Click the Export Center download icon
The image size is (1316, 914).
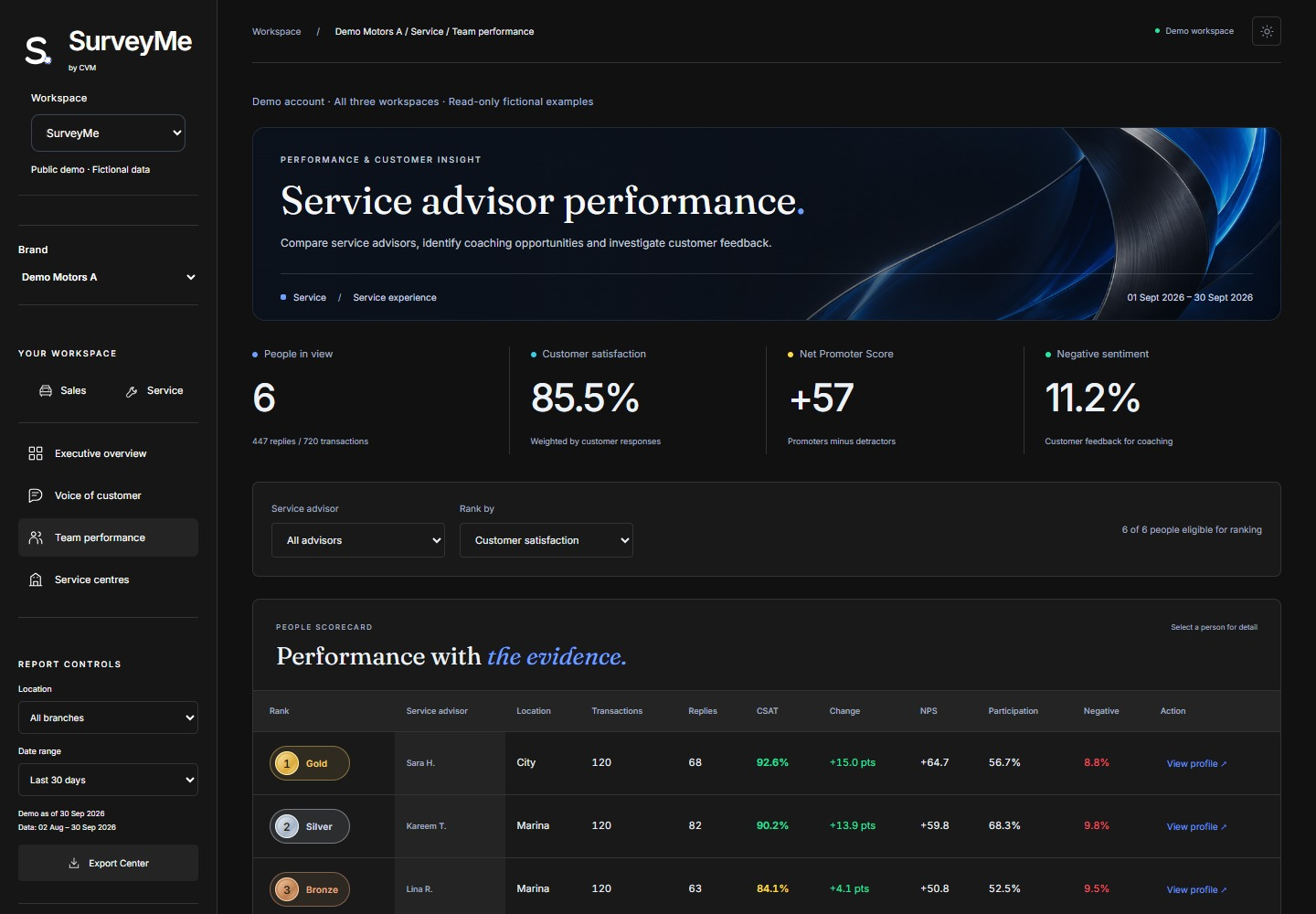[74, 863]
